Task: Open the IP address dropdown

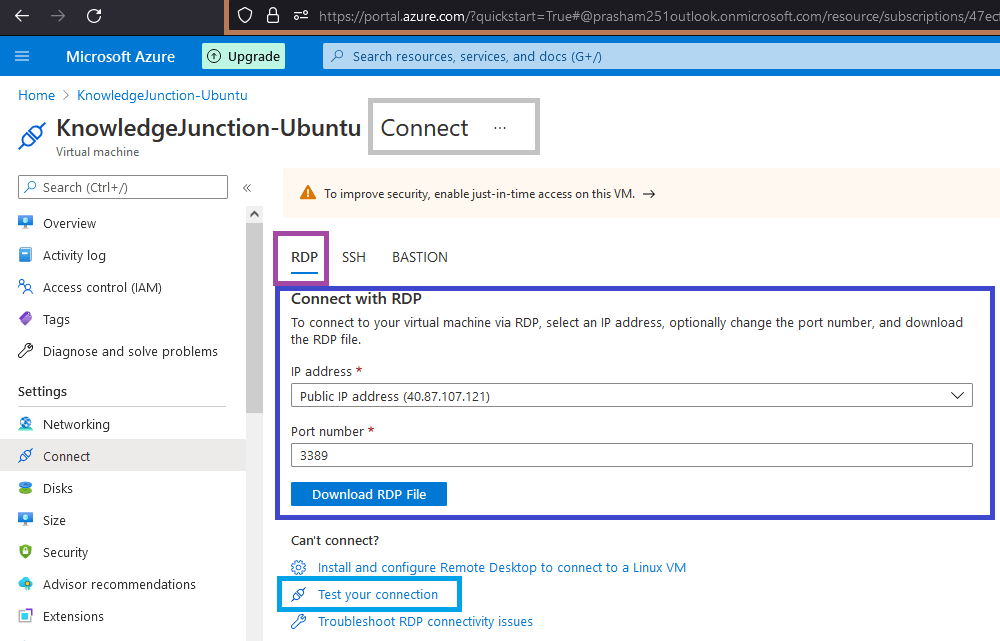Action: click(x=631, y=395)
